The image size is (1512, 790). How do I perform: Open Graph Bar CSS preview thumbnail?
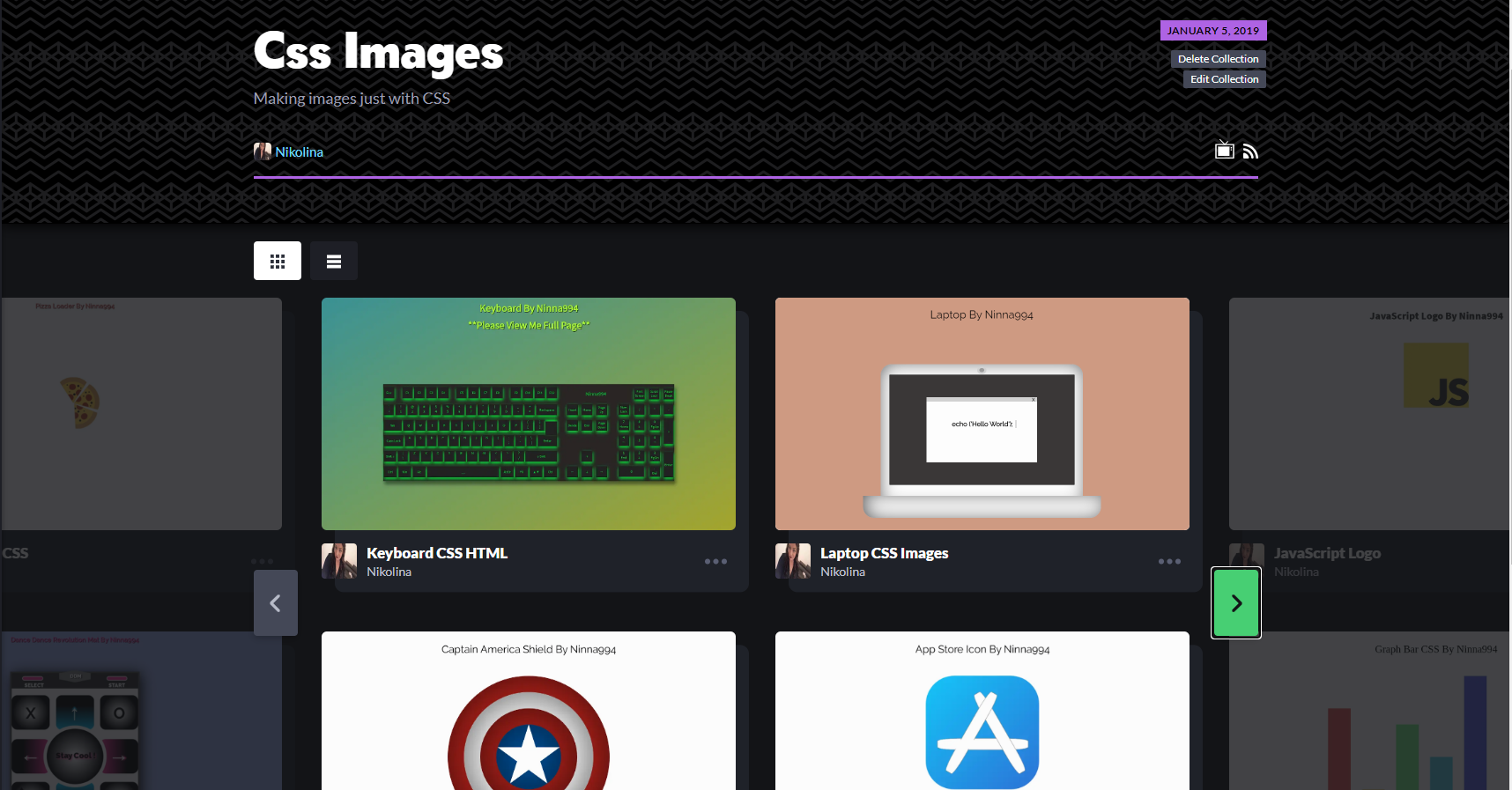click(x=1370, y=711)
